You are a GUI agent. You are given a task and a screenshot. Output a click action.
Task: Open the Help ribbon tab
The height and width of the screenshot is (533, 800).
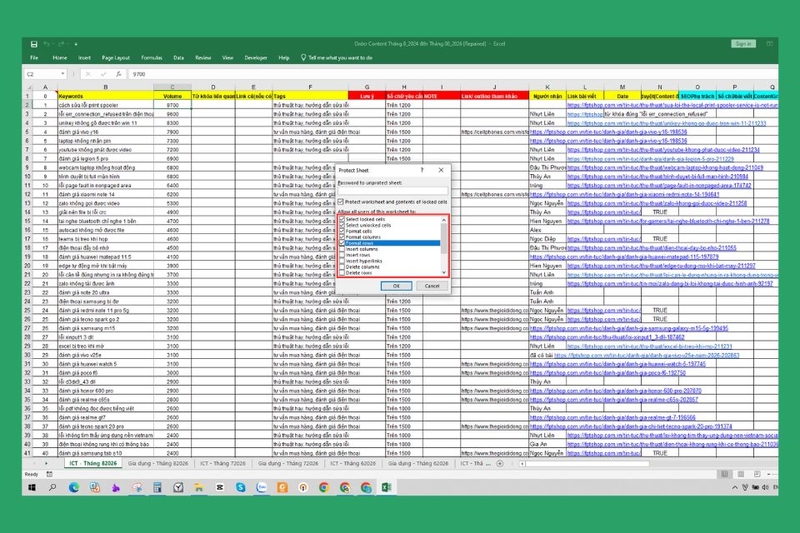pos(284,58)
